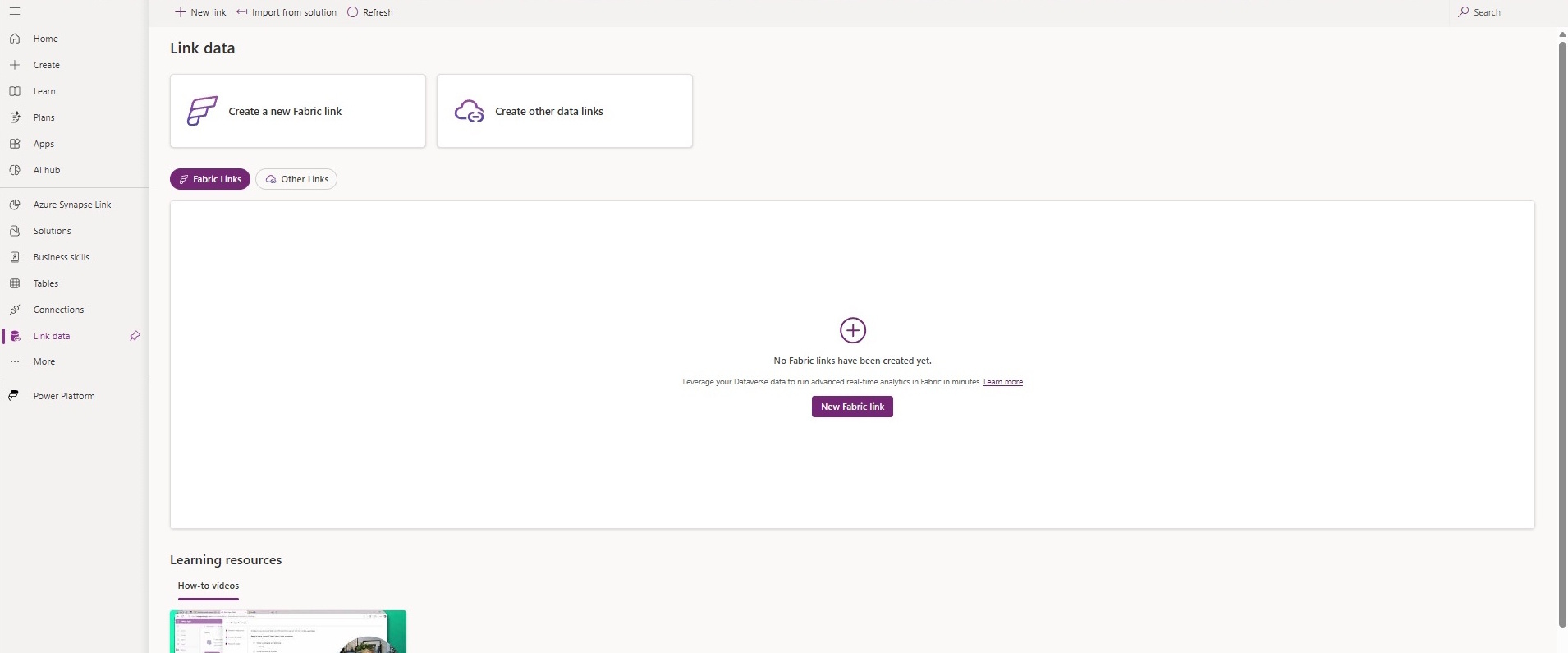Image resolution: width=1568 pixels, height=653 pixels.
Task: Click the Import from solution arrow icon
Action: [242, 12]
